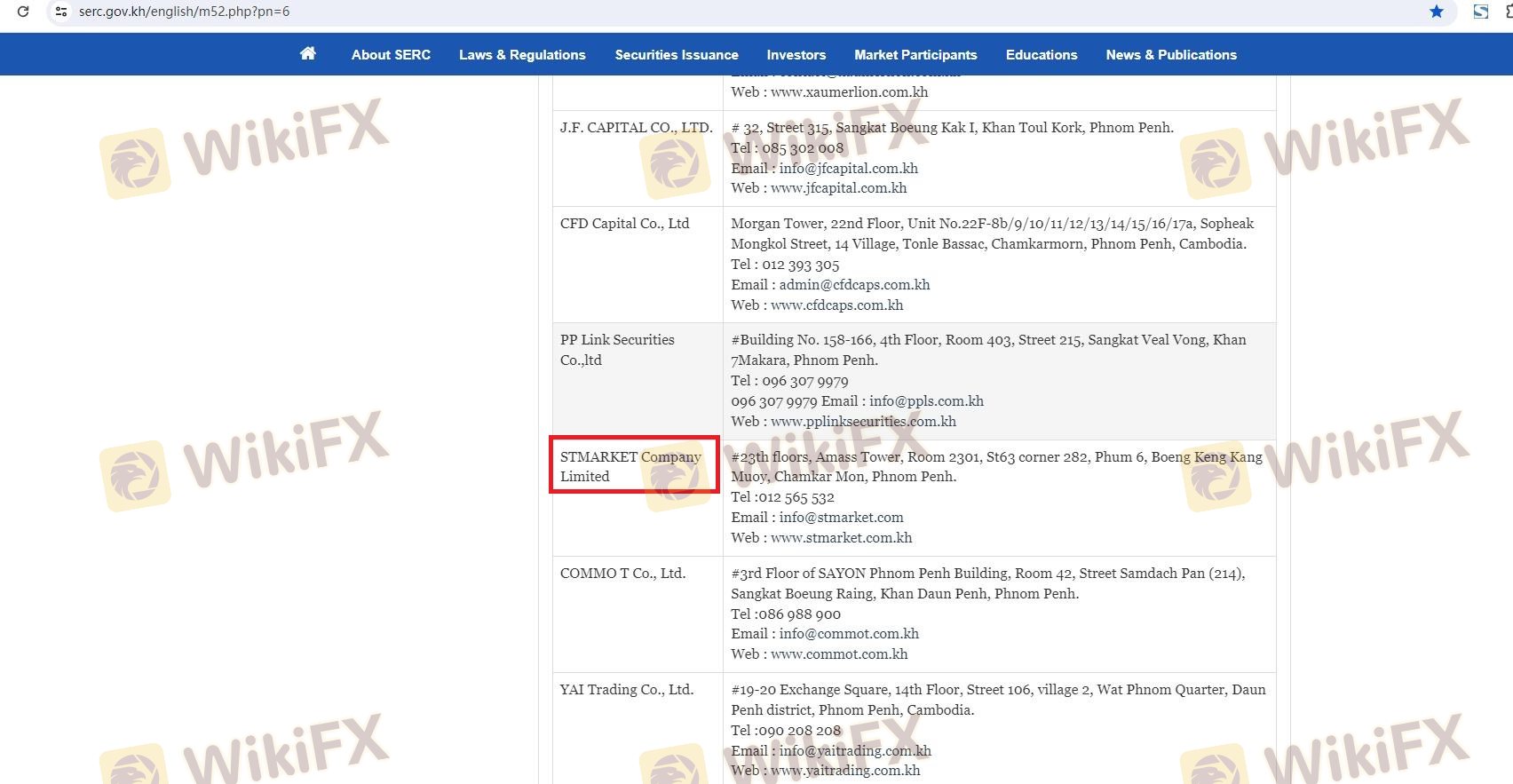Click the web address www.xaumerlion.com.kh
The height and width of the screenshot is (784, 1513).
[x=850, y=92]
